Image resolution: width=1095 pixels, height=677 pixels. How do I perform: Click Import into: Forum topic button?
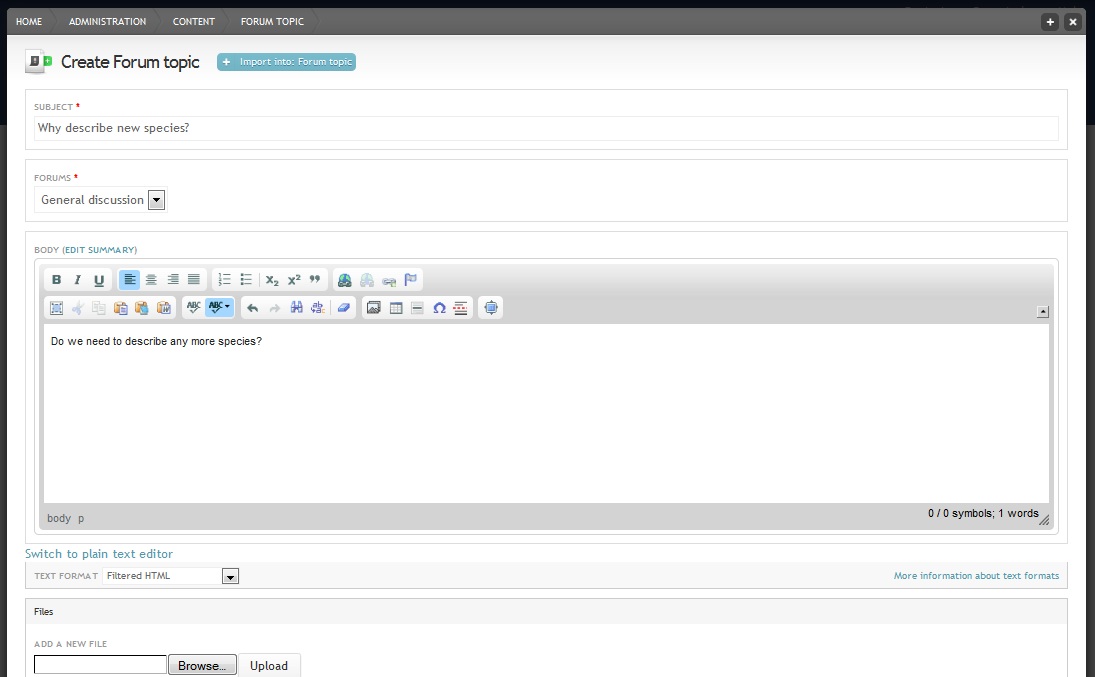pyautogui.click(x=286, y=62)
